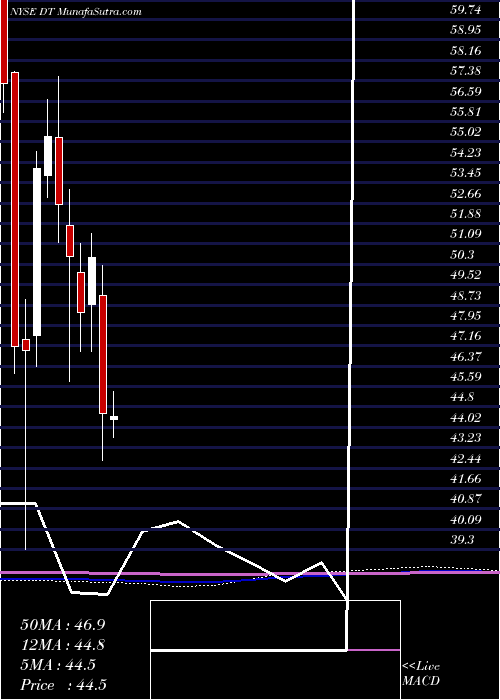This screenshot has width=500, height=700.
Task: Click the 58.95 price axis label
Action: click(x=465, y=30)
